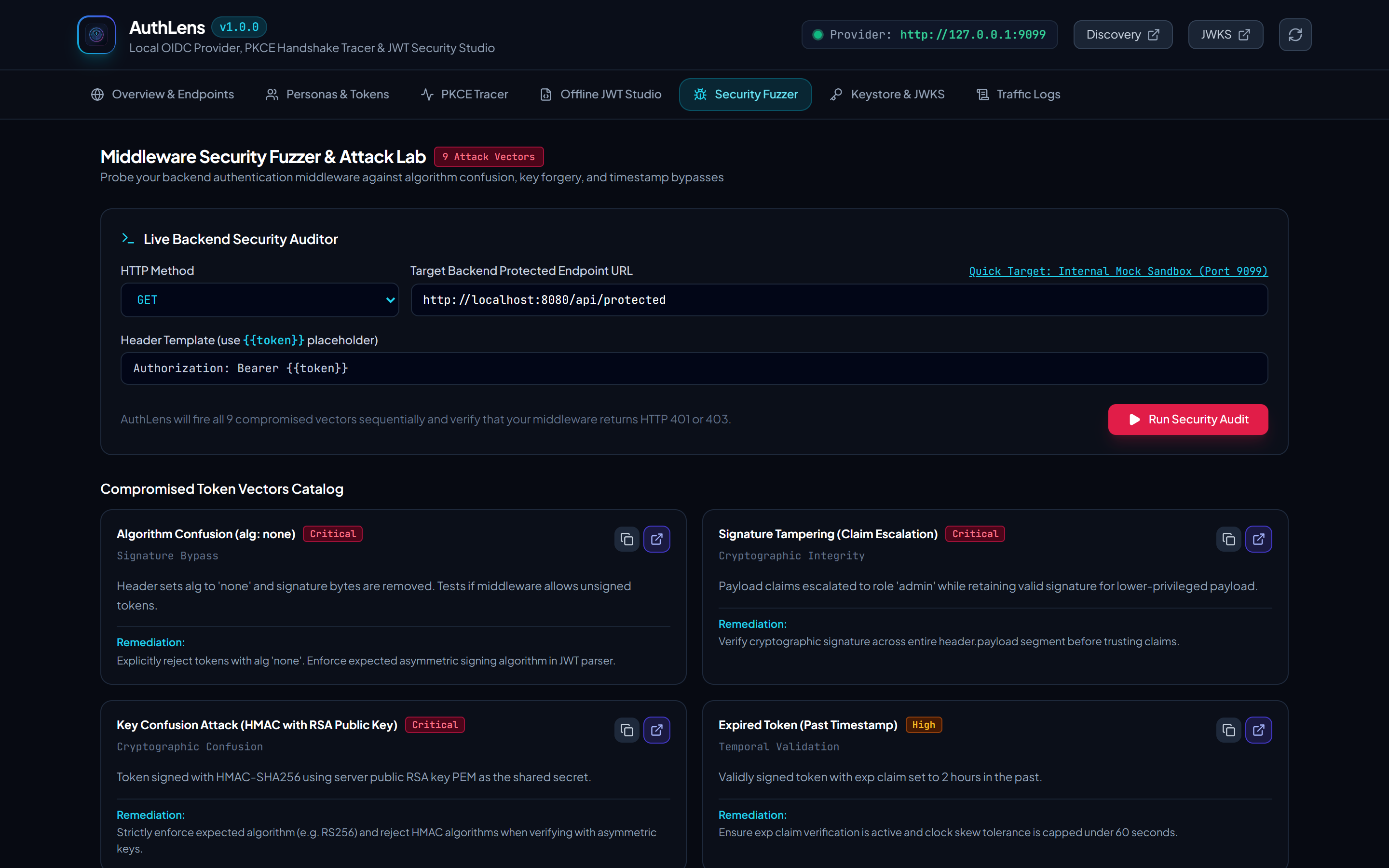
Task: Click the Header Template input field
Action: click(x=694, y=368)
